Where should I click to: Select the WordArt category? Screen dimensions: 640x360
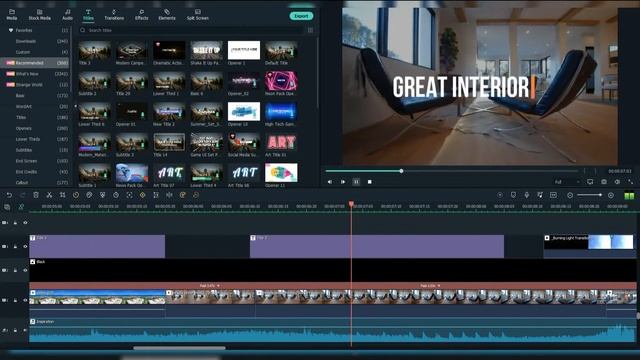(35, 107)
